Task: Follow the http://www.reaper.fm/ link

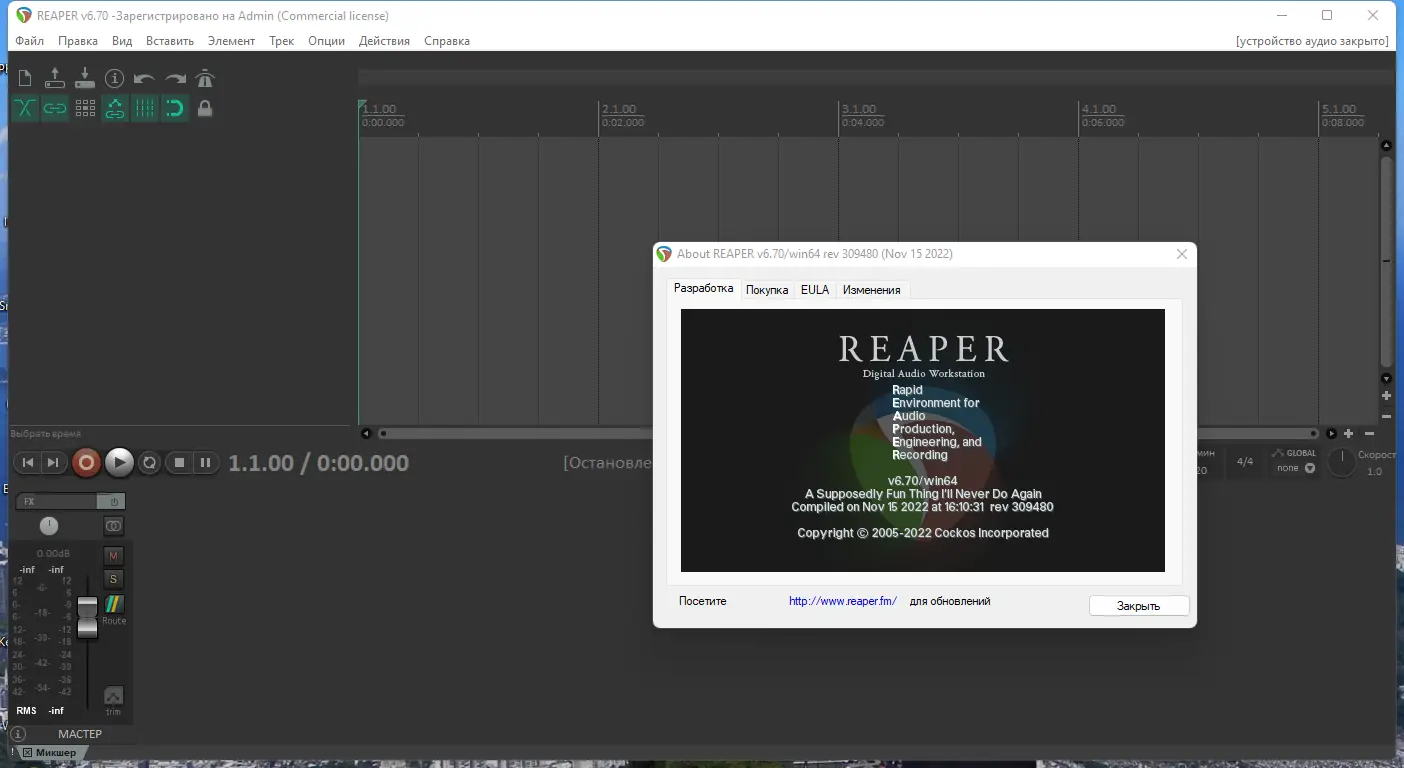Action: coord(843,600)
